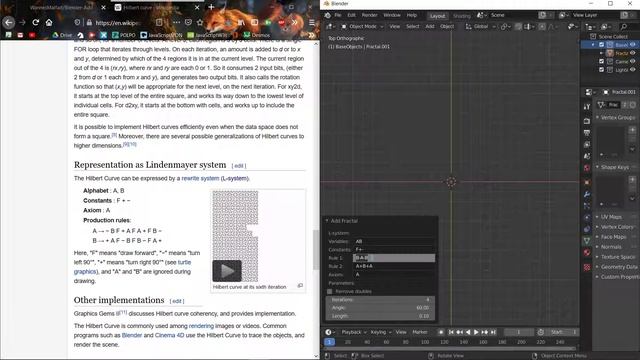Open the Object Data green triangle tab

pos(587,241)
